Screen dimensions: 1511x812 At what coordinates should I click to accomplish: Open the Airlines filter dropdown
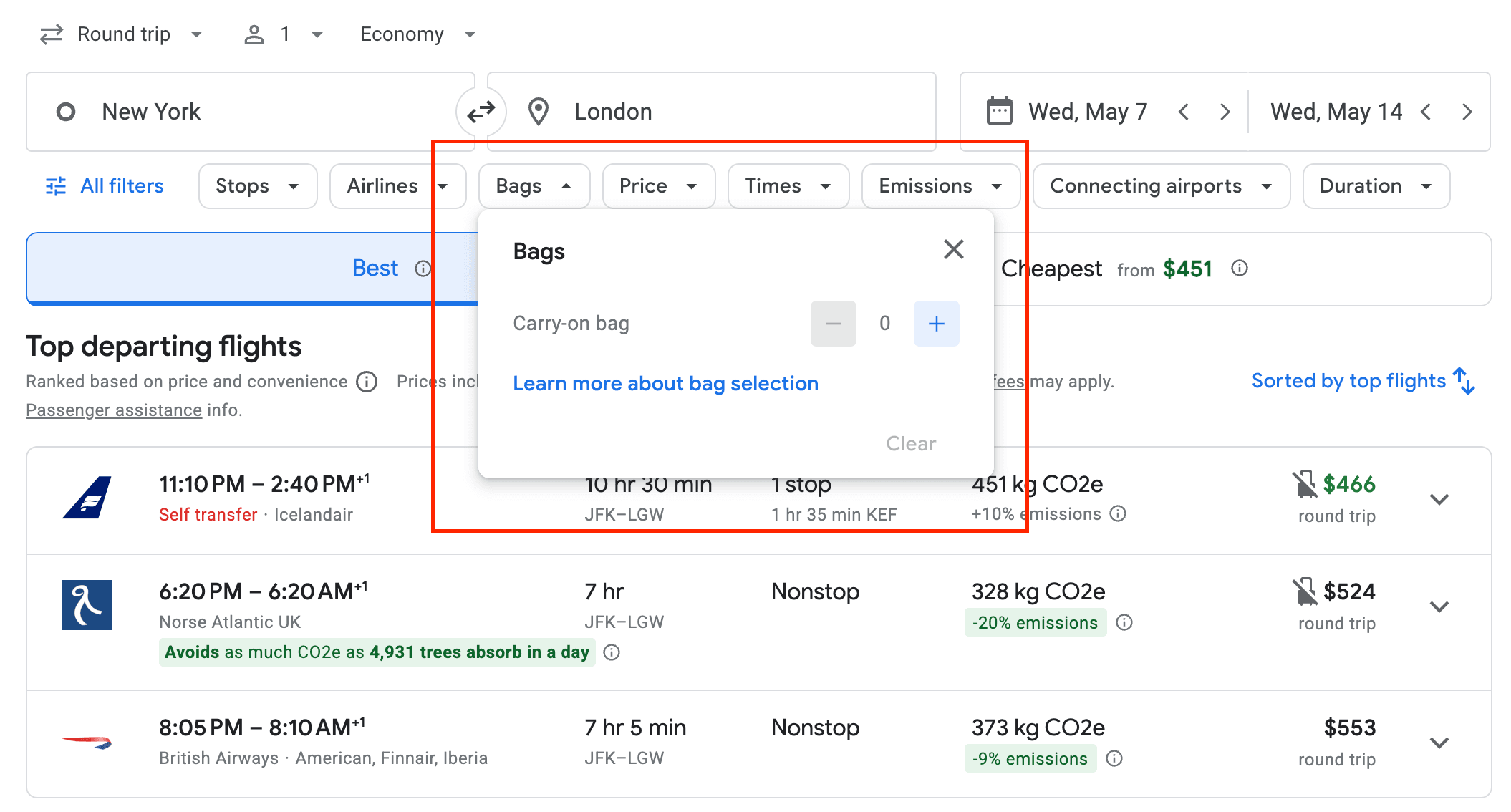tap(397, 186)
